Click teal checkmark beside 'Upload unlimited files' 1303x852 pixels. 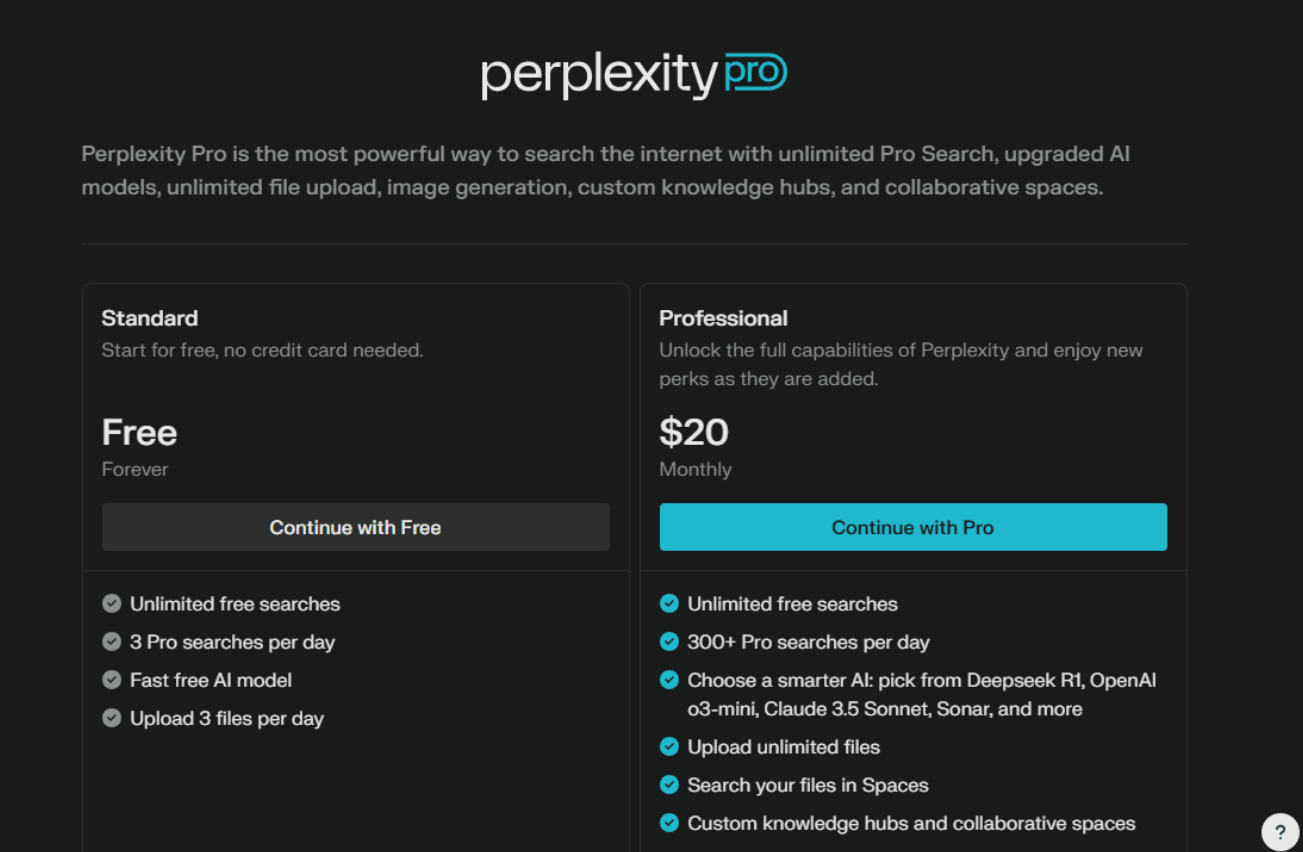point(670,747)
